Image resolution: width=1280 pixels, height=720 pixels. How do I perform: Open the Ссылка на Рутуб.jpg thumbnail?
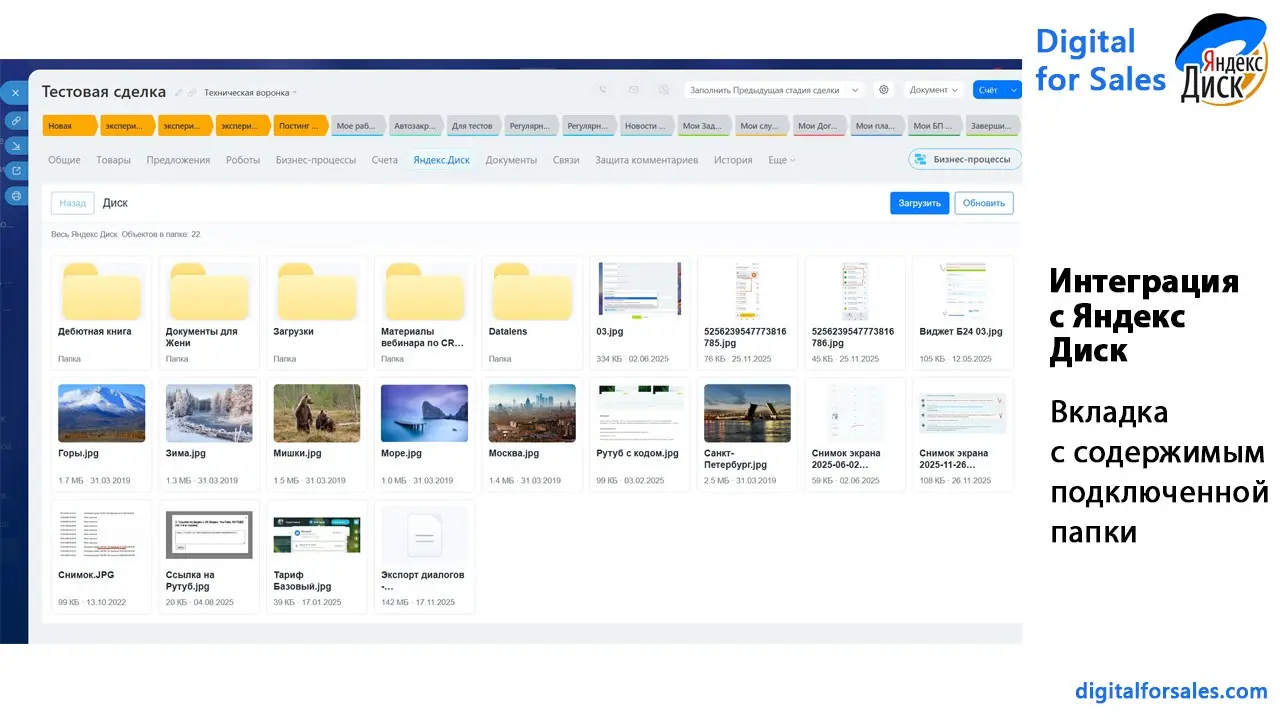(209, 535)
